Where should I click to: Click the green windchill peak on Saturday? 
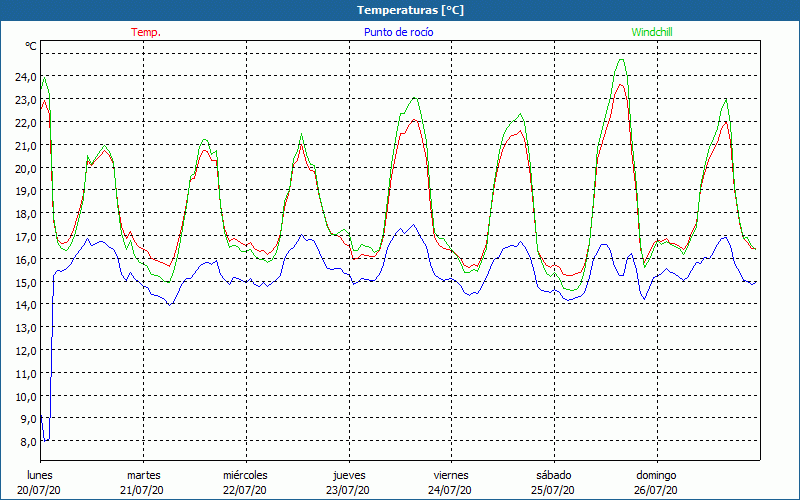[621, 60]
